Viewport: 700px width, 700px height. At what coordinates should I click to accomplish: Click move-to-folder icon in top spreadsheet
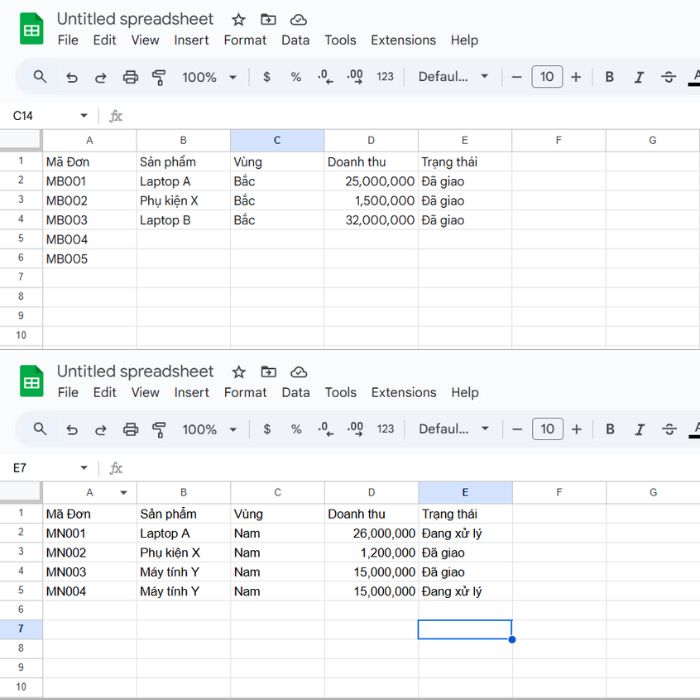[268, 20]
